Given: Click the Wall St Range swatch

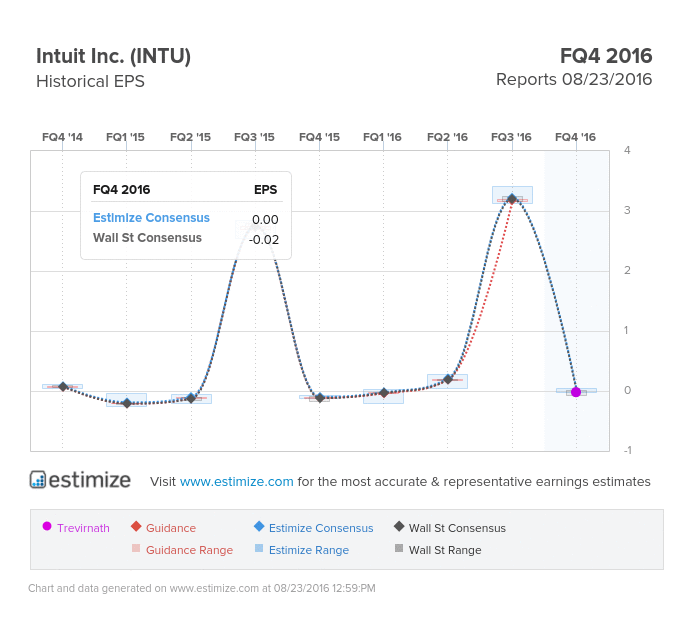Looking at the screenshot, I should click(x=399, y=548).
